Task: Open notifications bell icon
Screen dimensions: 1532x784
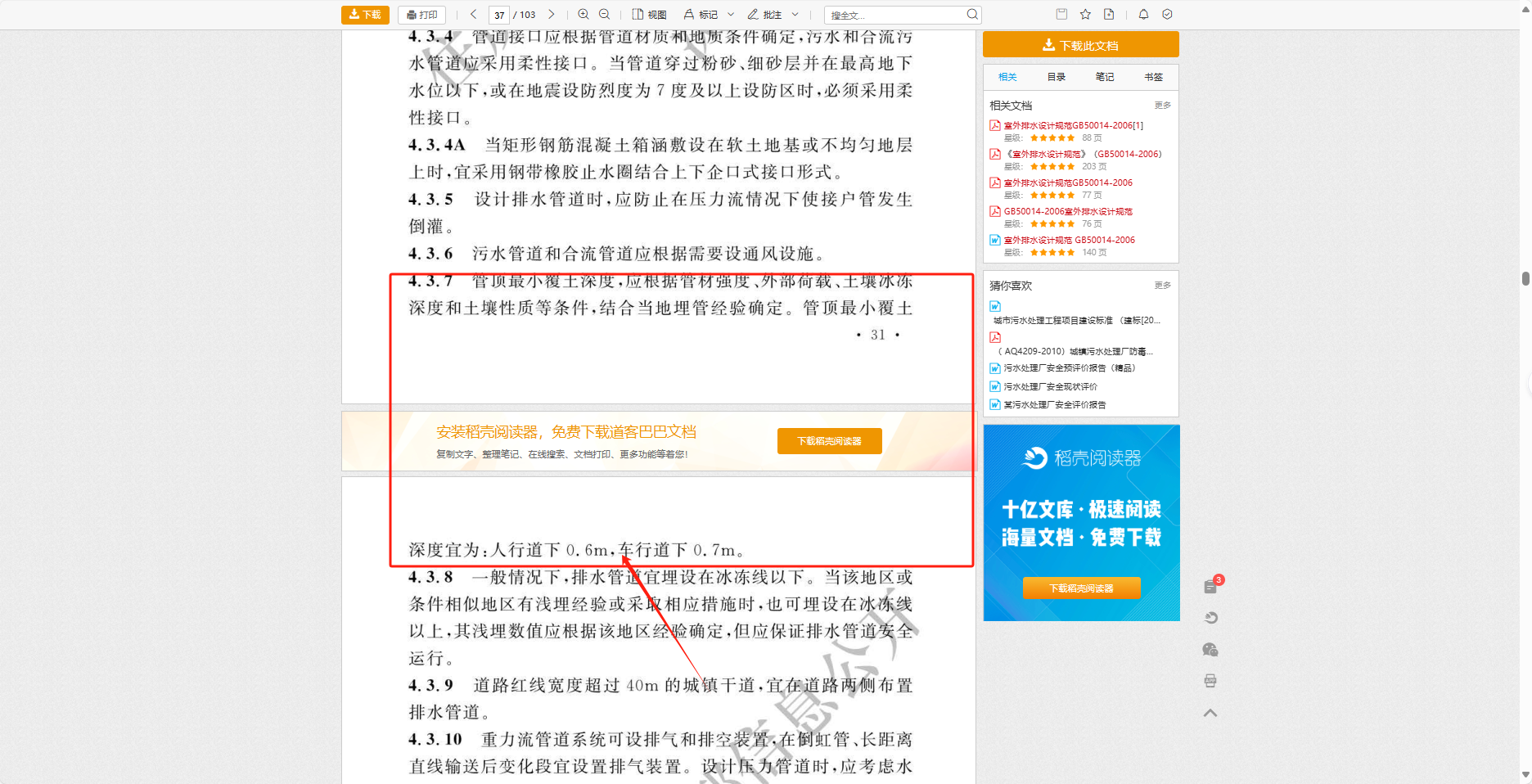Action: 1143,14
